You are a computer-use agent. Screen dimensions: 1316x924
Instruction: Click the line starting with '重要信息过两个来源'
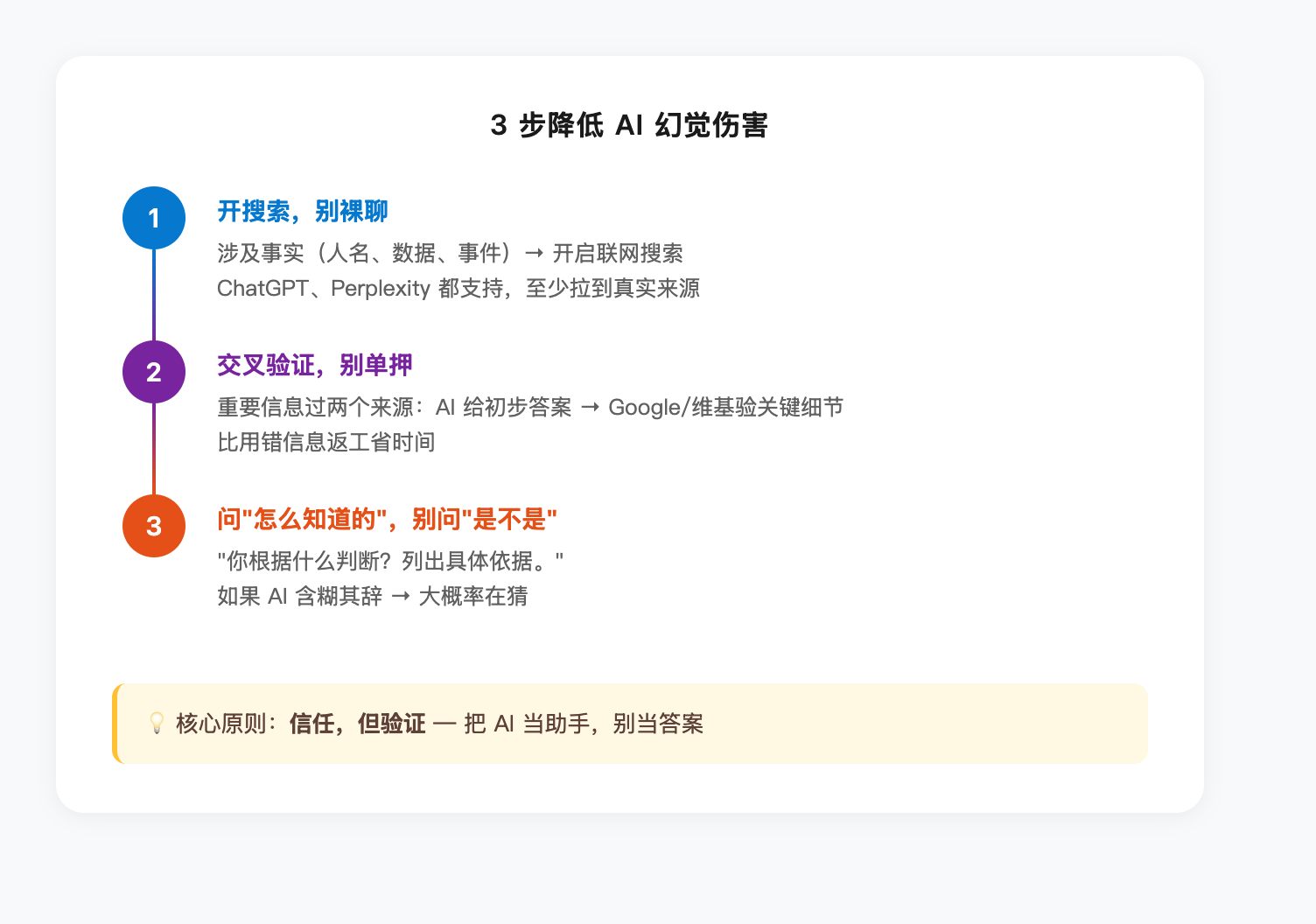(530, 407)
